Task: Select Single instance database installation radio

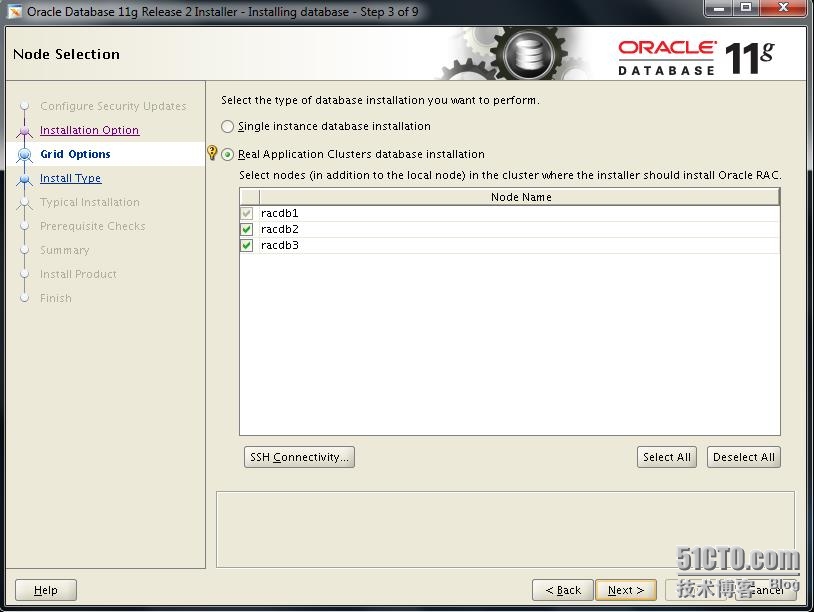Action: [x=227, y=127]
